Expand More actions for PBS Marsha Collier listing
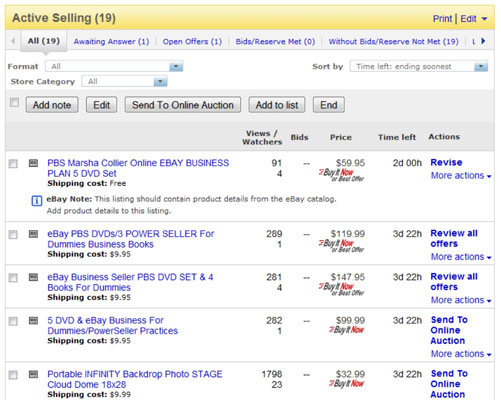This screenshot has width=501, height=400. pos(461,176)
